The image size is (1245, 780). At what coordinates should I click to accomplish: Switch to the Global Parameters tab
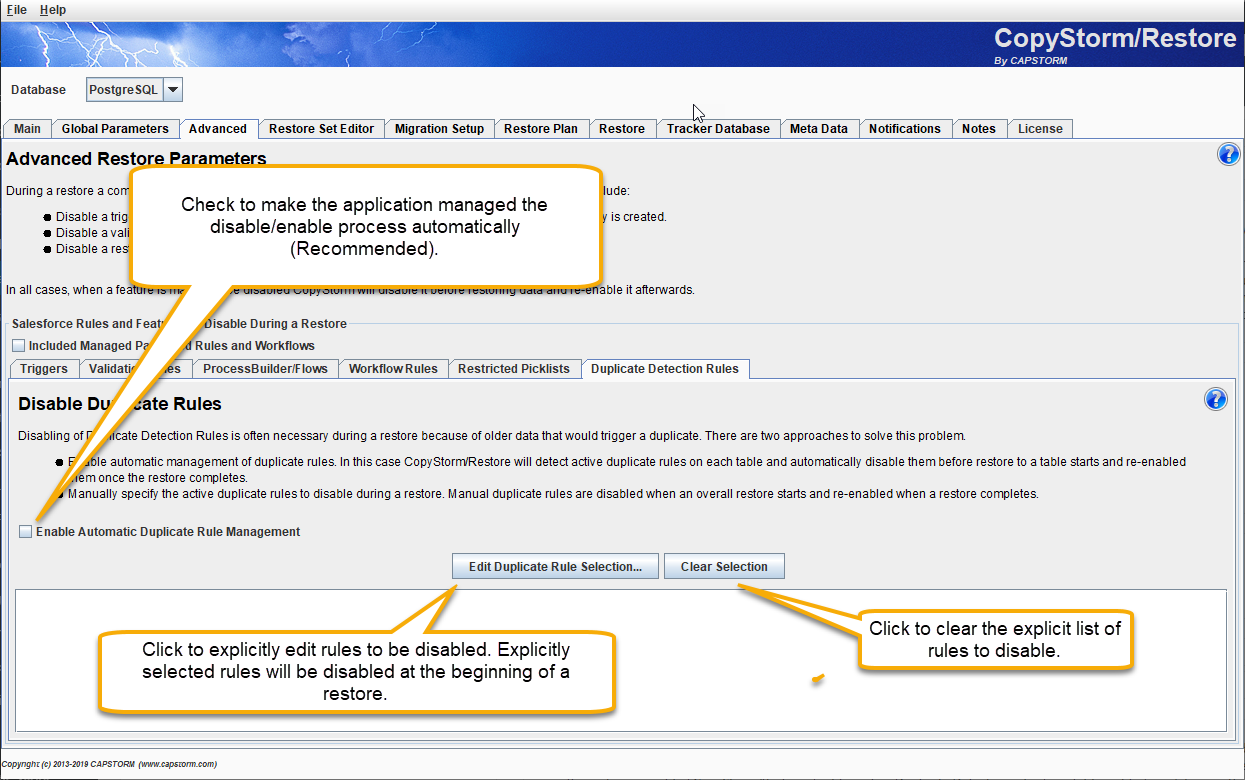[x=115, y=129]
